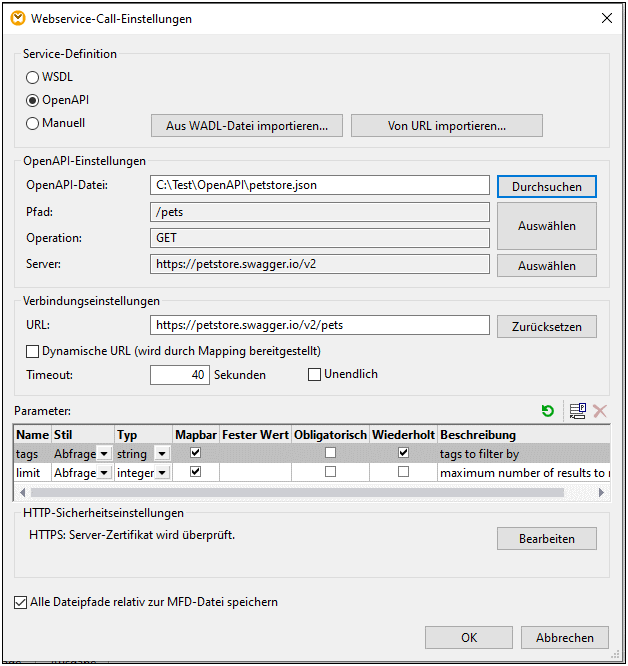Click the Beschreibung column header
The width and height of the screenshot is (628, 666).
click(x=524, y=435)
